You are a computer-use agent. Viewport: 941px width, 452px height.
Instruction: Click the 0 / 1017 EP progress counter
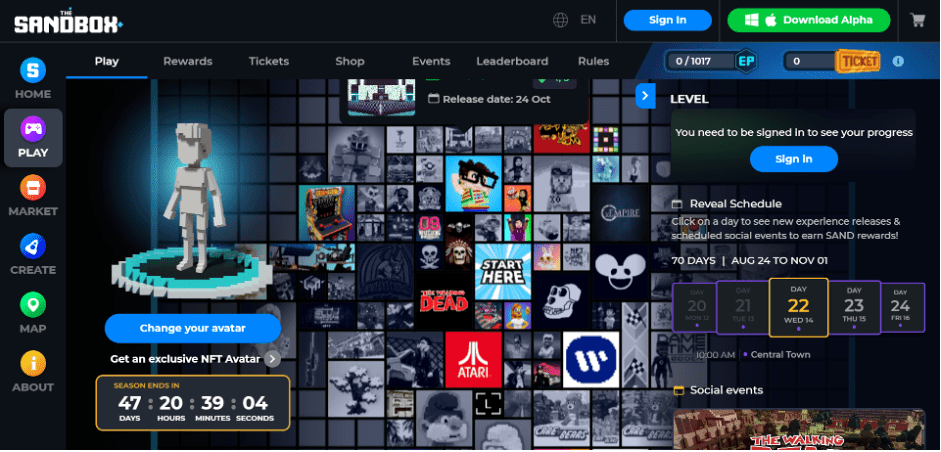tap(700, 61)
